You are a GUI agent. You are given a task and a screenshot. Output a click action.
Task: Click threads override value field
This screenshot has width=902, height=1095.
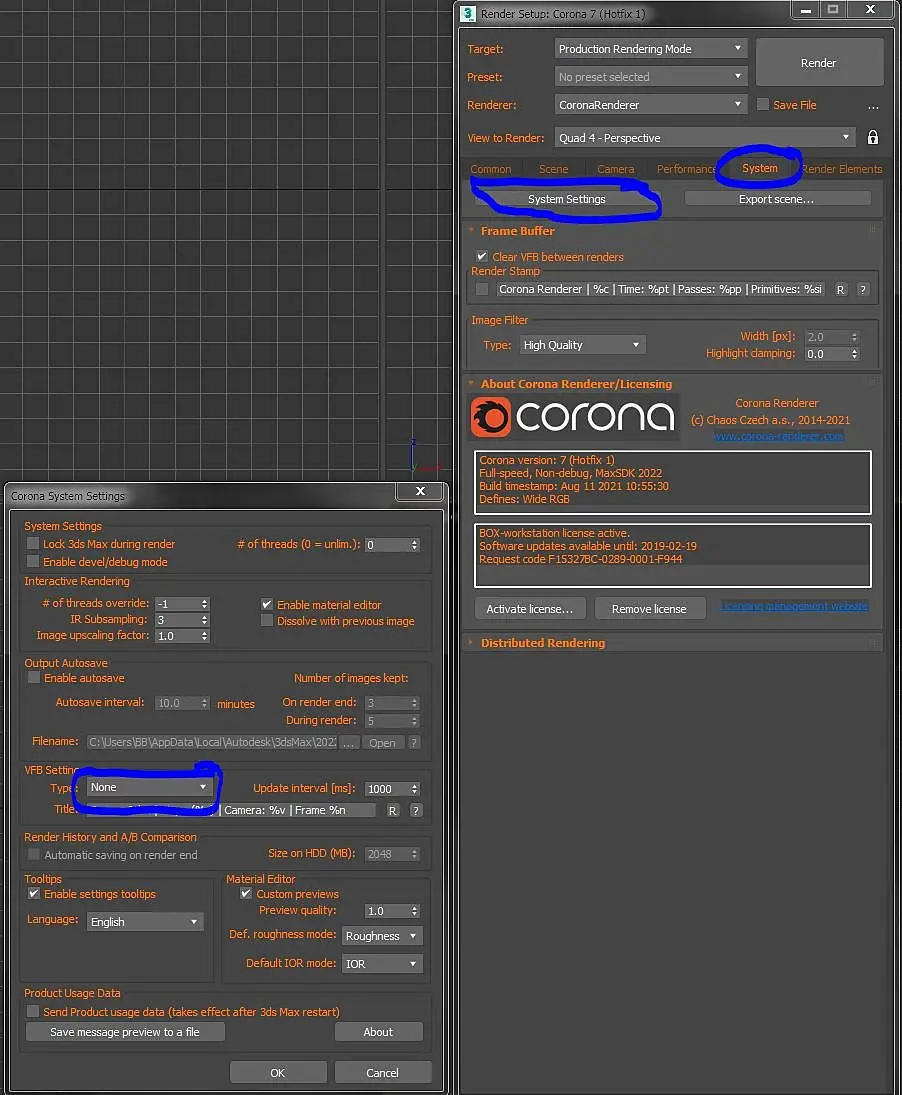pyautogui.click(x=177, y=603)
